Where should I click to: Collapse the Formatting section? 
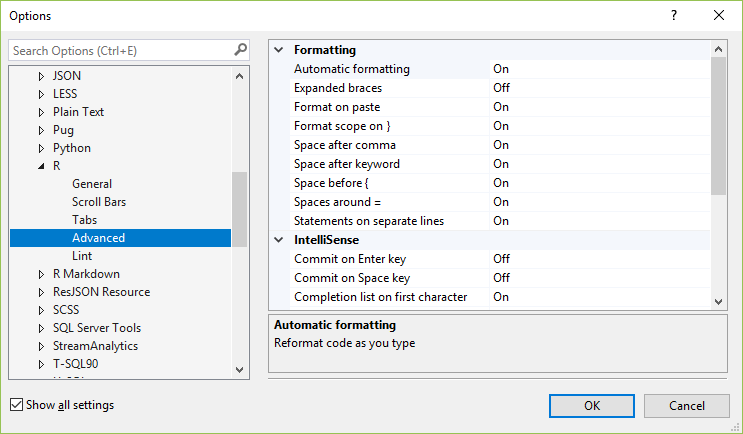278,50
